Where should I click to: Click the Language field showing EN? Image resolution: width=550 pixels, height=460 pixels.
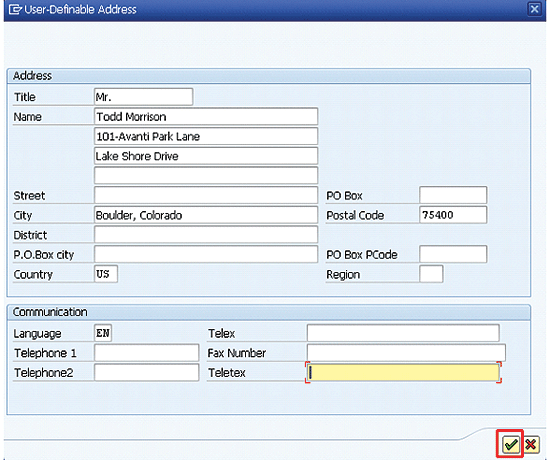pyautogui.click(x=103, y=333)
